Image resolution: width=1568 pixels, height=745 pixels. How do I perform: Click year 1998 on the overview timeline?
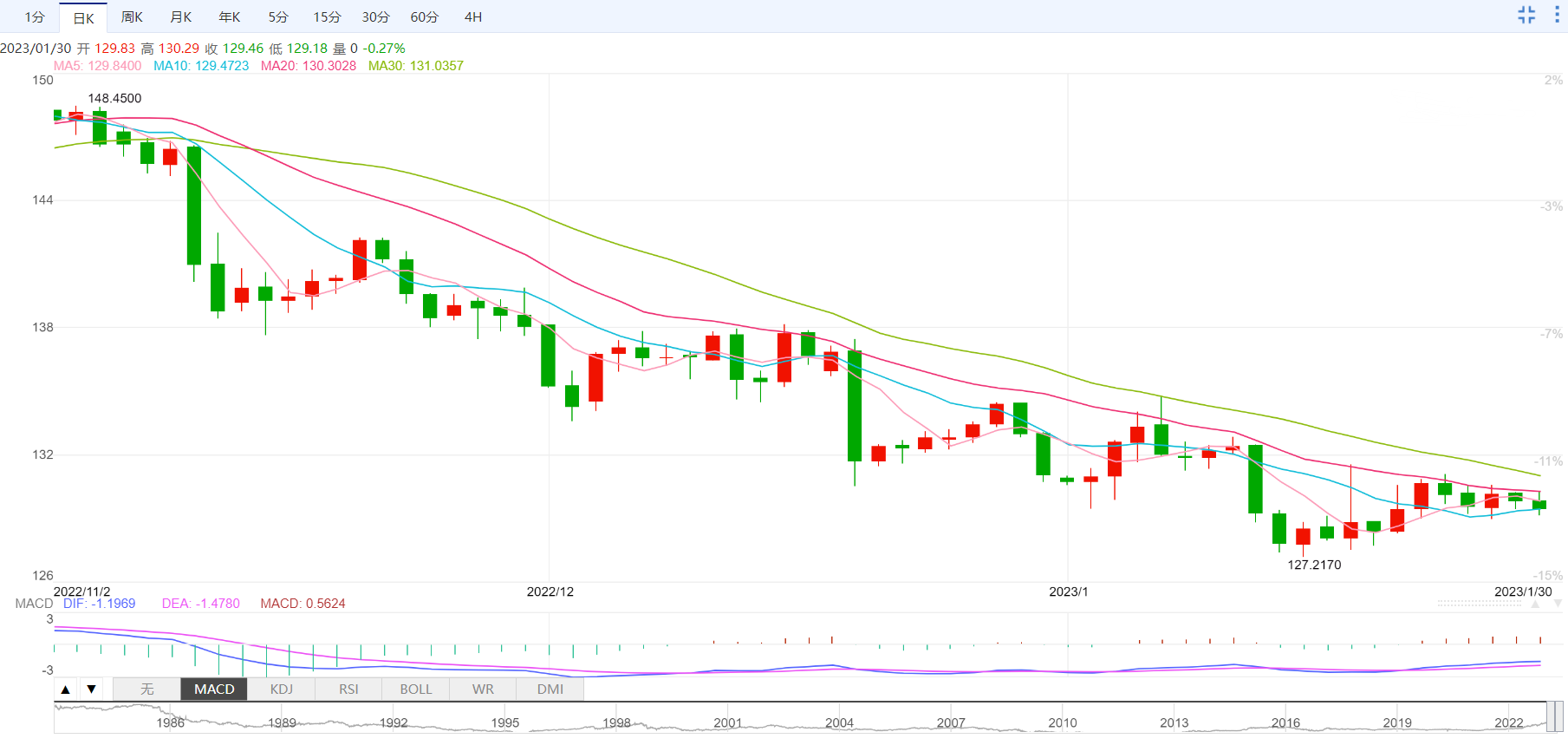tap(616, 722)
